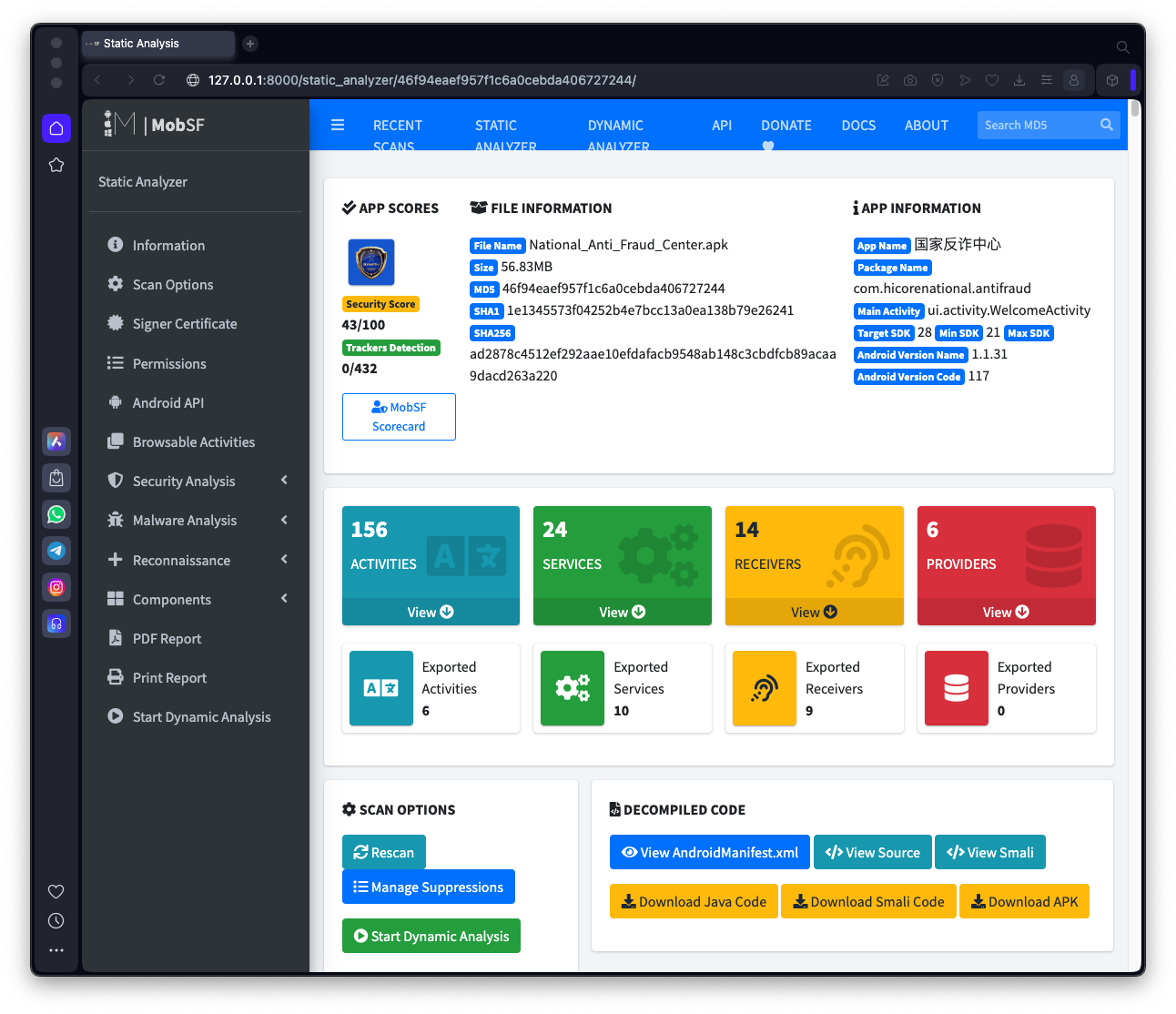Expand the Reconnaissance chevron
This screenshot has width=1176, height=1014.
click(284, 559)
